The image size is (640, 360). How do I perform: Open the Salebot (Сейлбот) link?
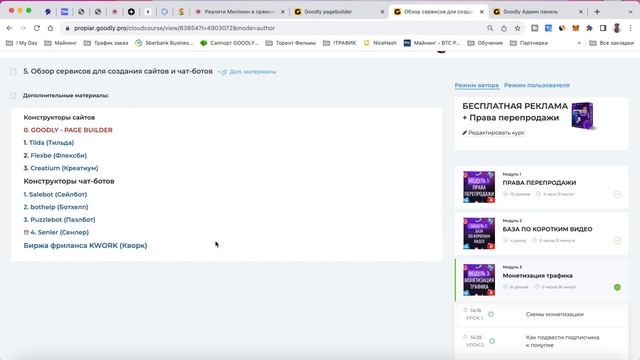[x=58, y=195]
